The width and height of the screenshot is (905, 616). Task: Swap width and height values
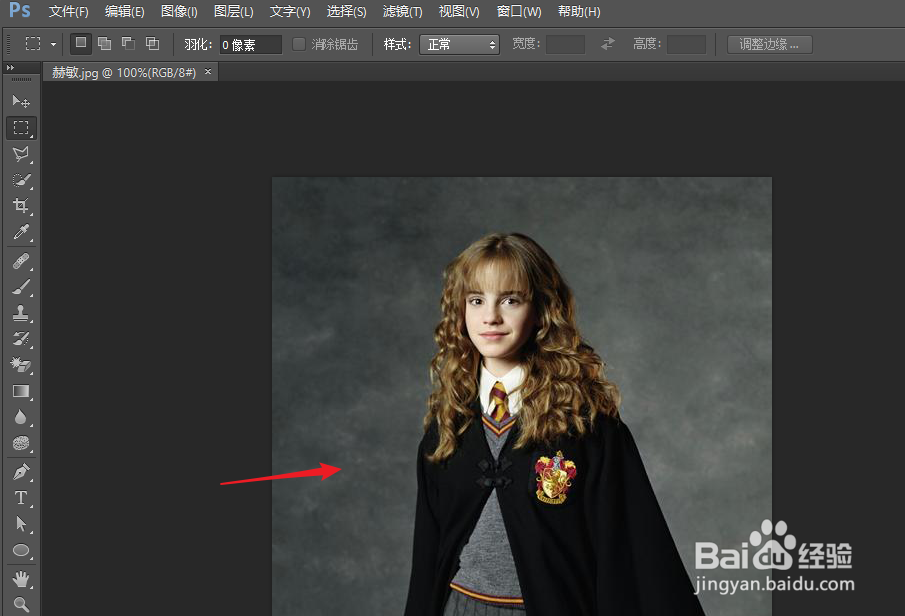tap(608, 44)
